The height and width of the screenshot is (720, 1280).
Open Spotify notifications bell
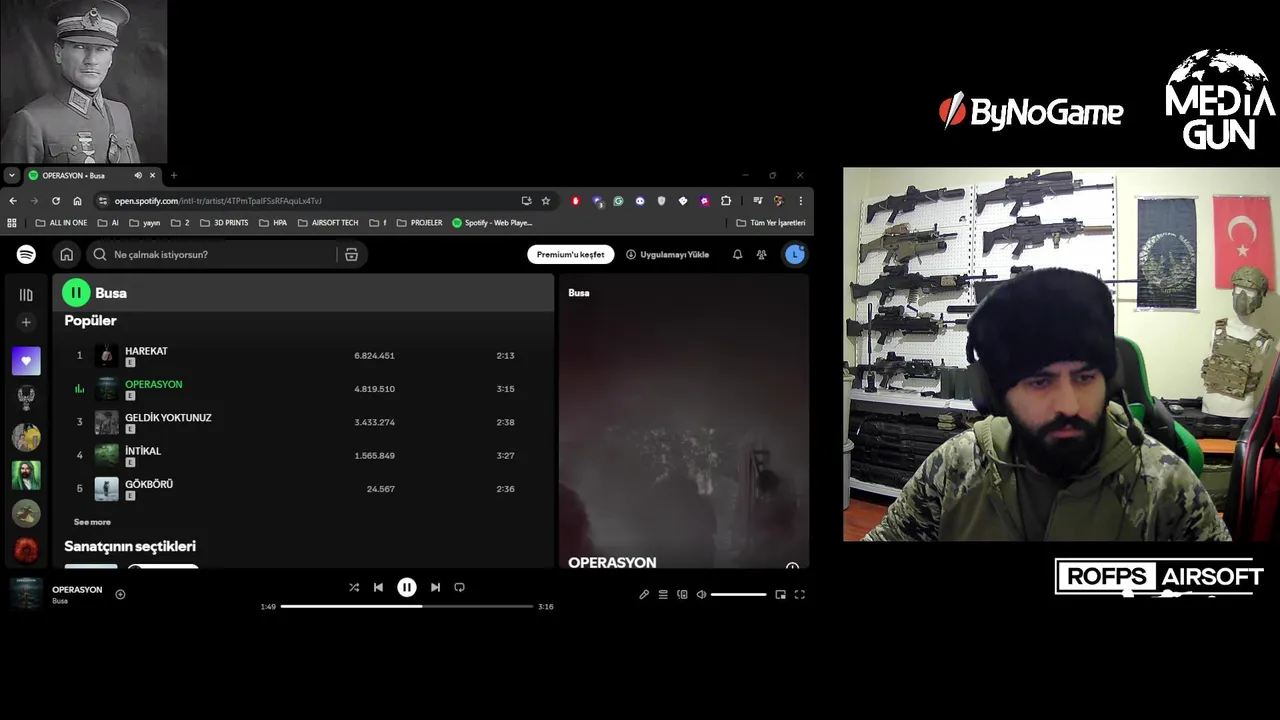pyautogui.click(x=737, y=255)
